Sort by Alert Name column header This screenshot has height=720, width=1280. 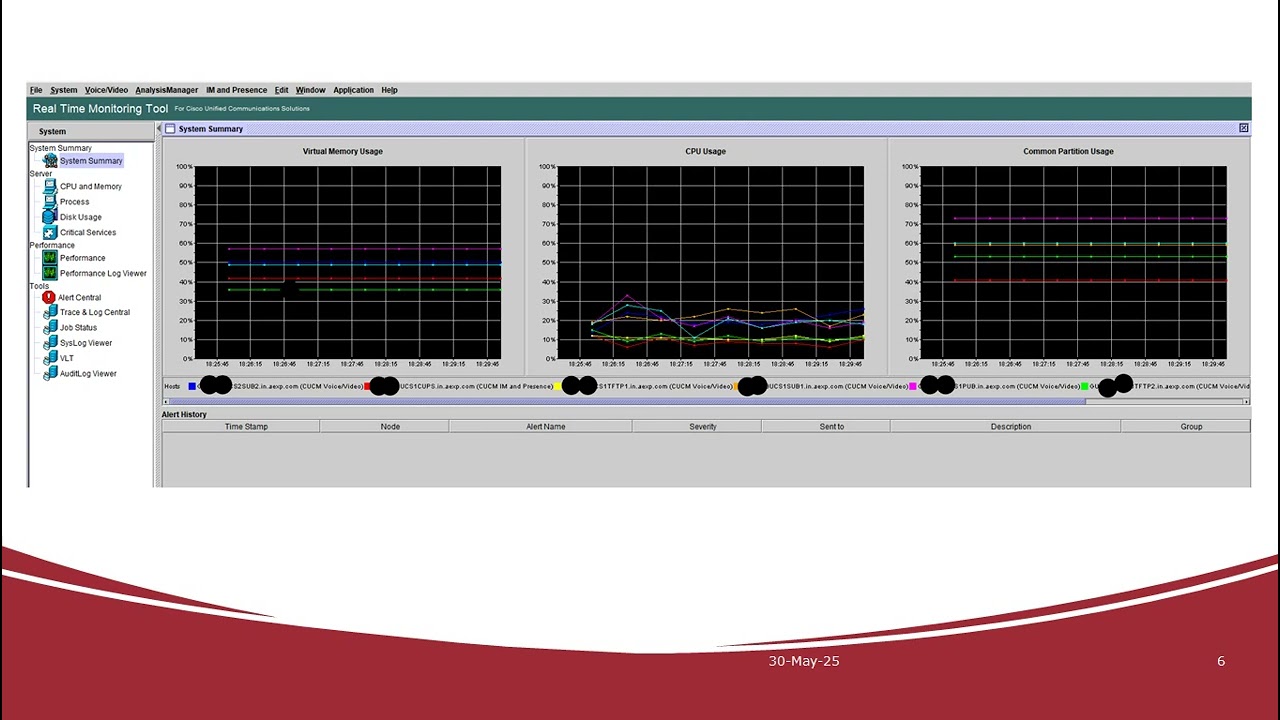[541, 426]
